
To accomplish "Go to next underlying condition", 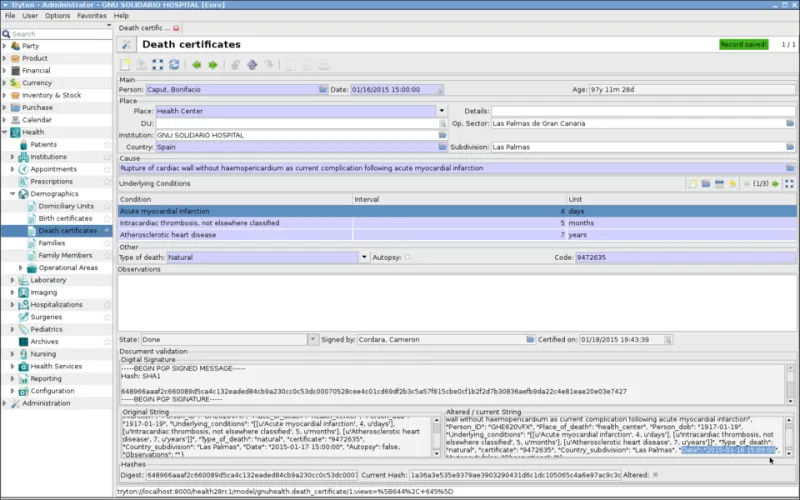I will coord(776,184).
